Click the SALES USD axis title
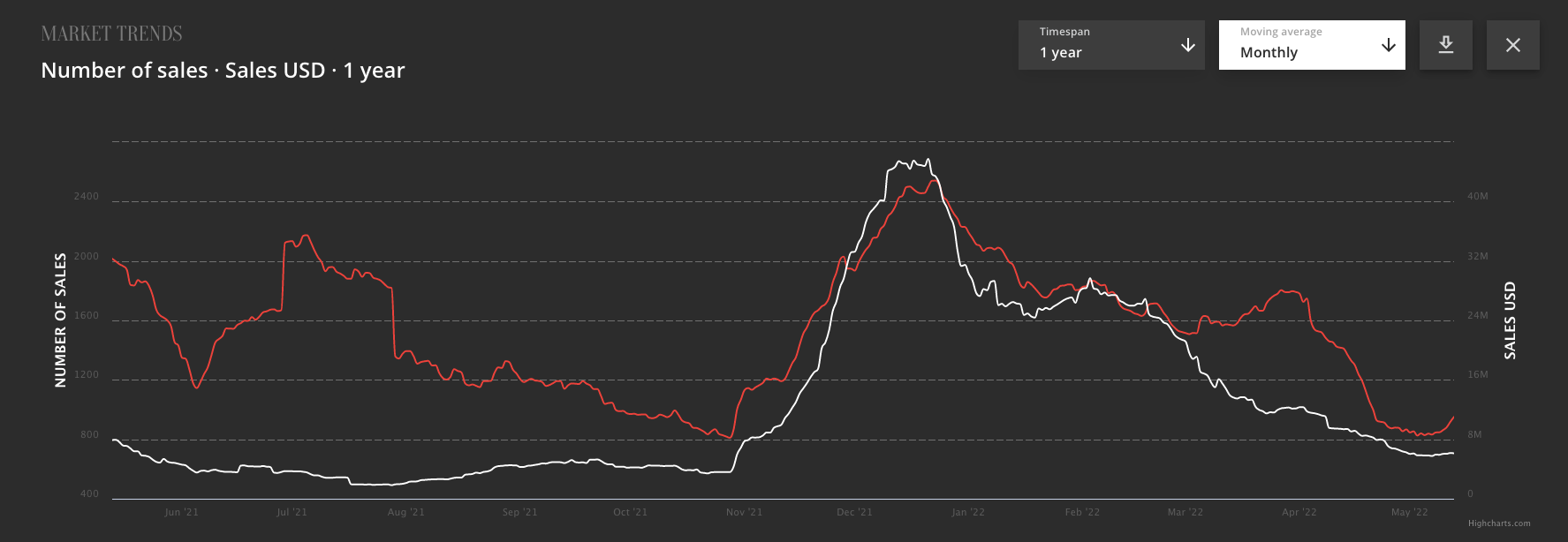The image size is (1568, 542). tap(1510, 320)
